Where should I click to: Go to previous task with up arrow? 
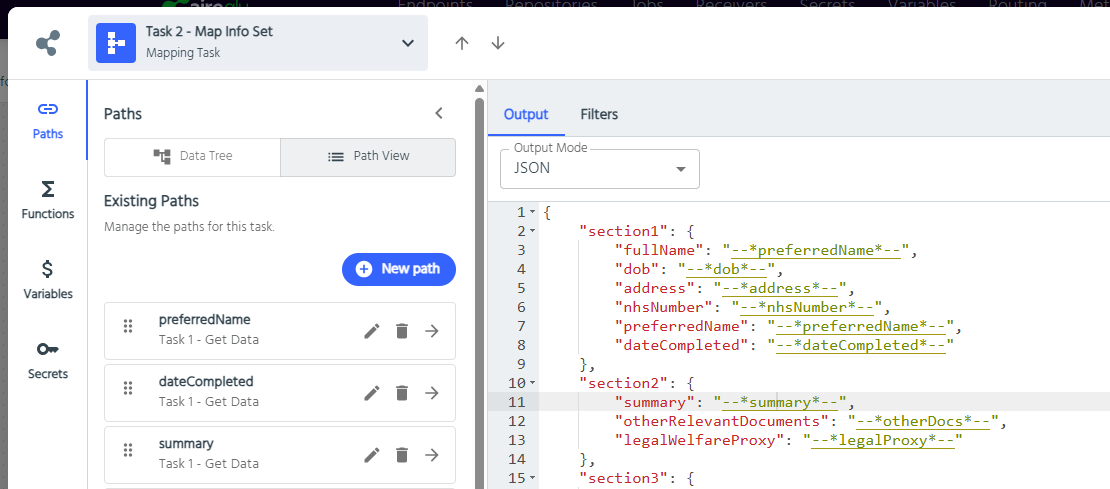461,43
